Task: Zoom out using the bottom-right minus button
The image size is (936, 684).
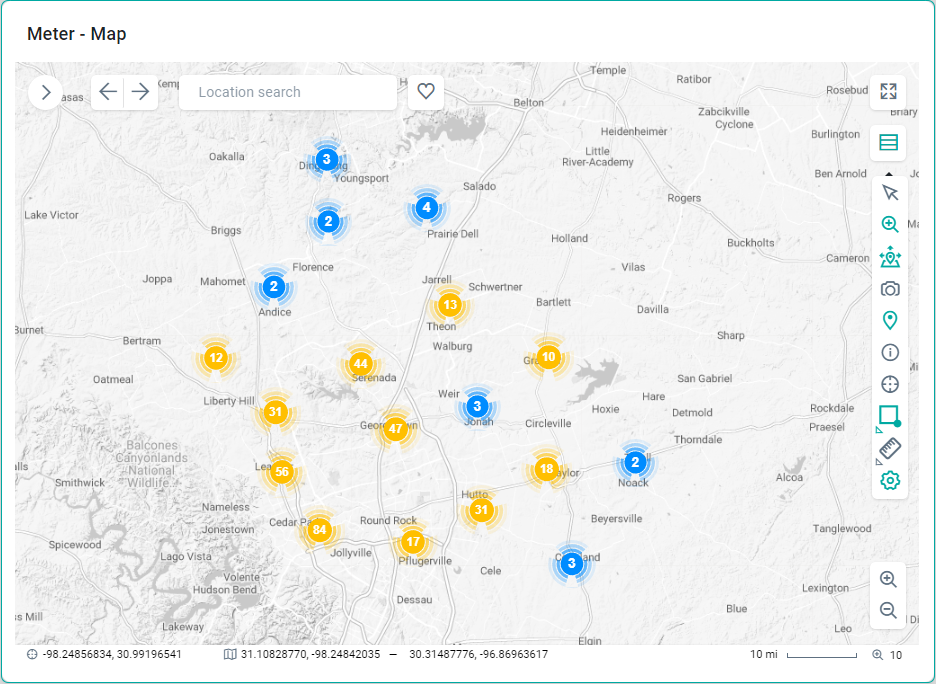Action: click(888, 611)
